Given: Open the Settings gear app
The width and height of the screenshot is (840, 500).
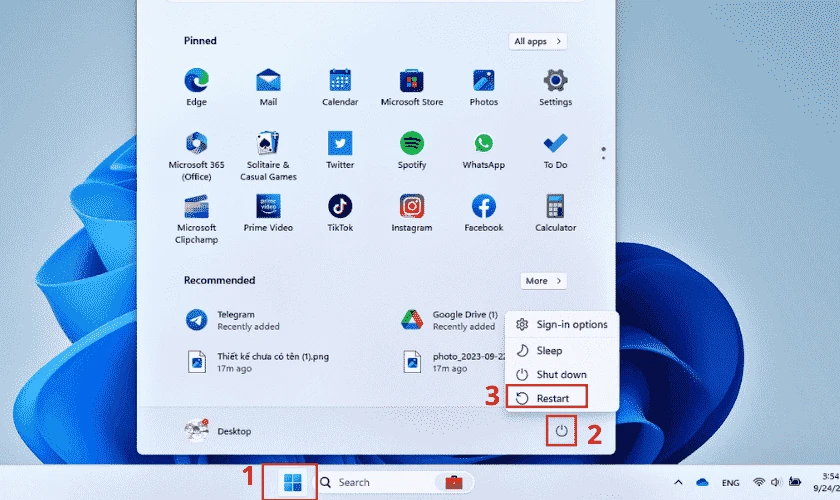Looking at the screenshot, I should (x=555, y=87).
